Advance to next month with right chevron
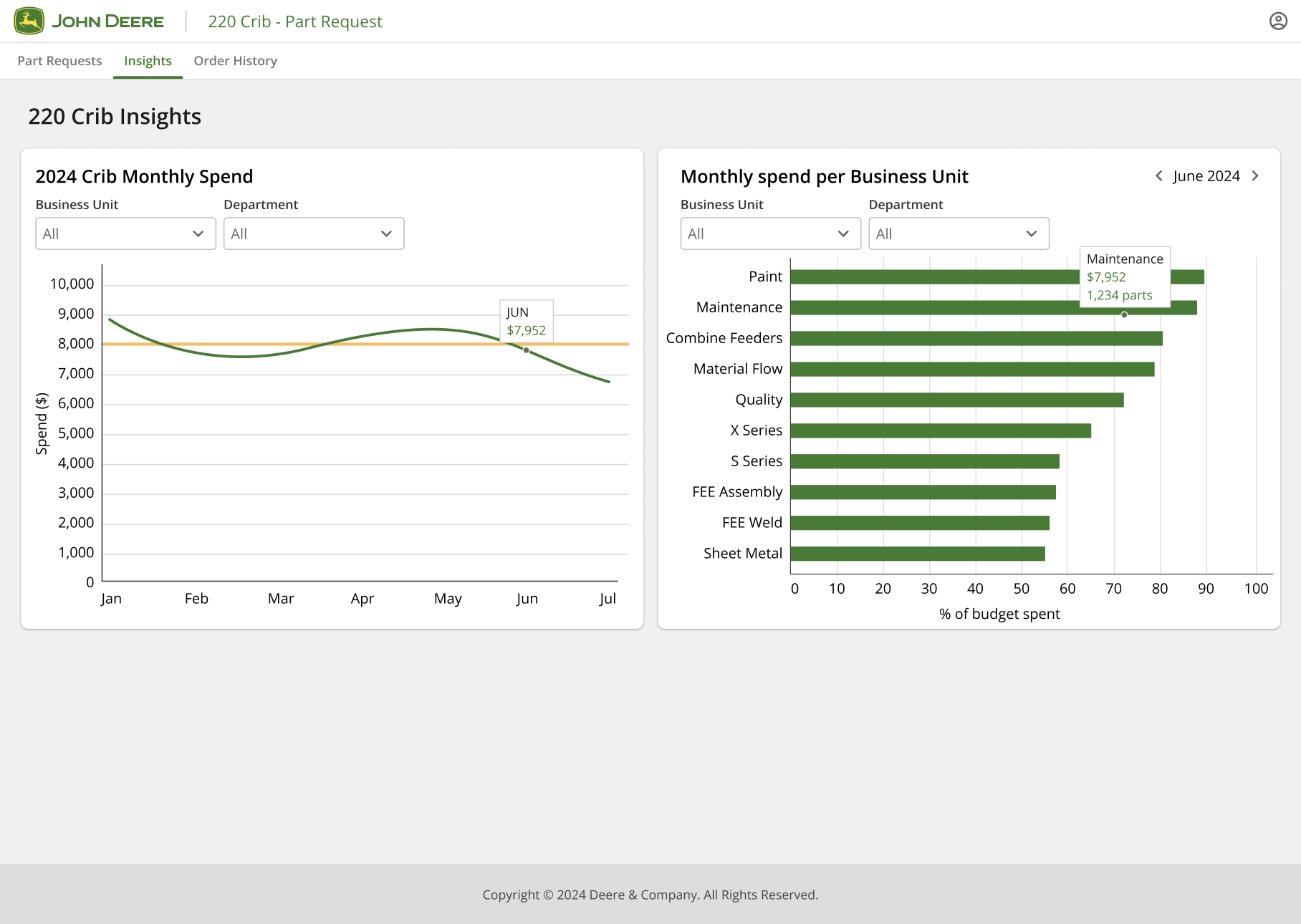Screen dimensions: 1301x924 1255,176
